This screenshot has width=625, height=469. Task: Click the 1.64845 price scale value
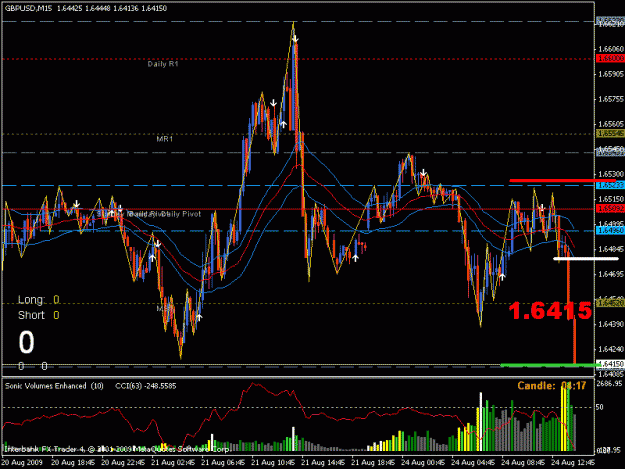pos(611,249)
